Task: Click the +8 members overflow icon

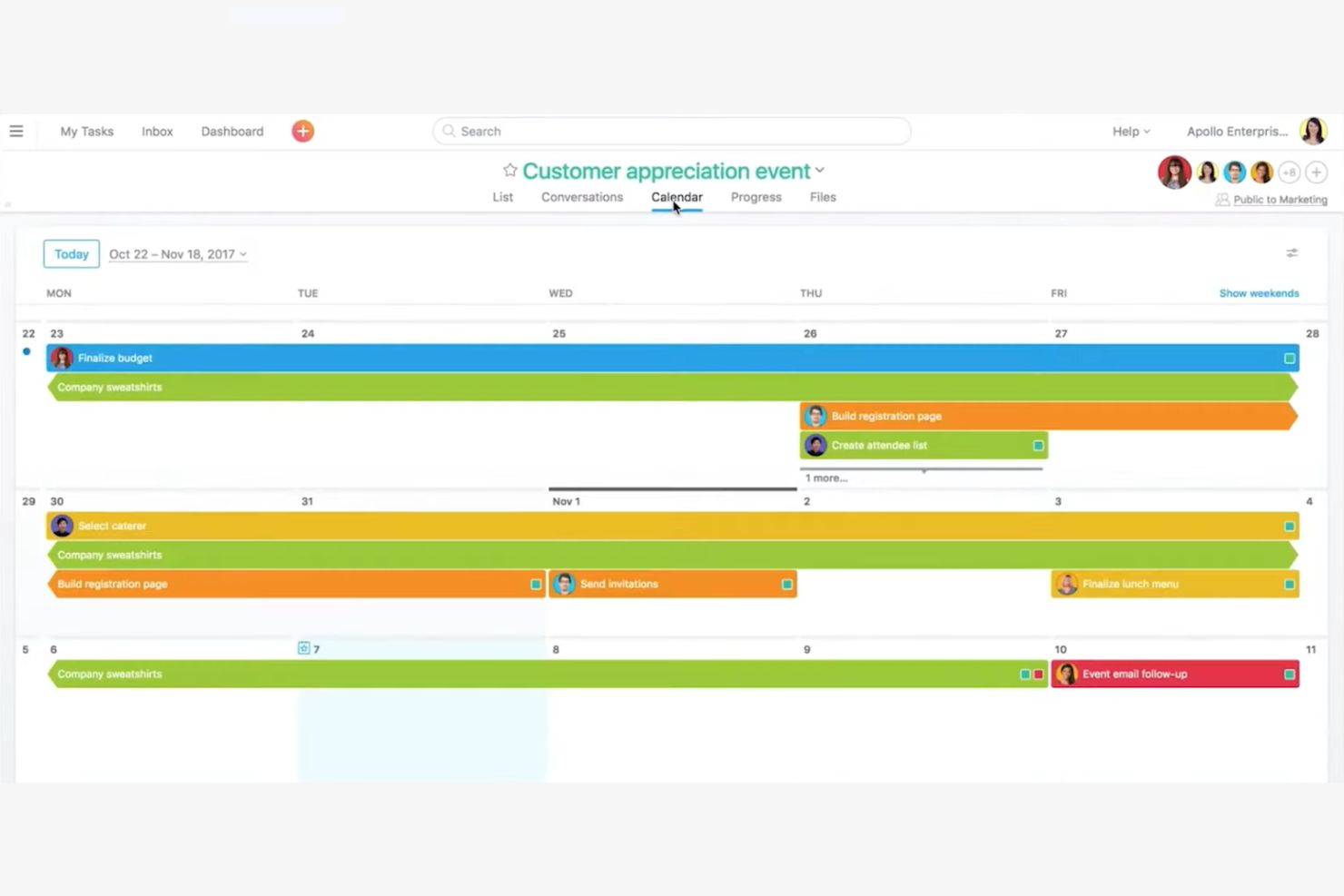Action: (x=1289, y=172)
